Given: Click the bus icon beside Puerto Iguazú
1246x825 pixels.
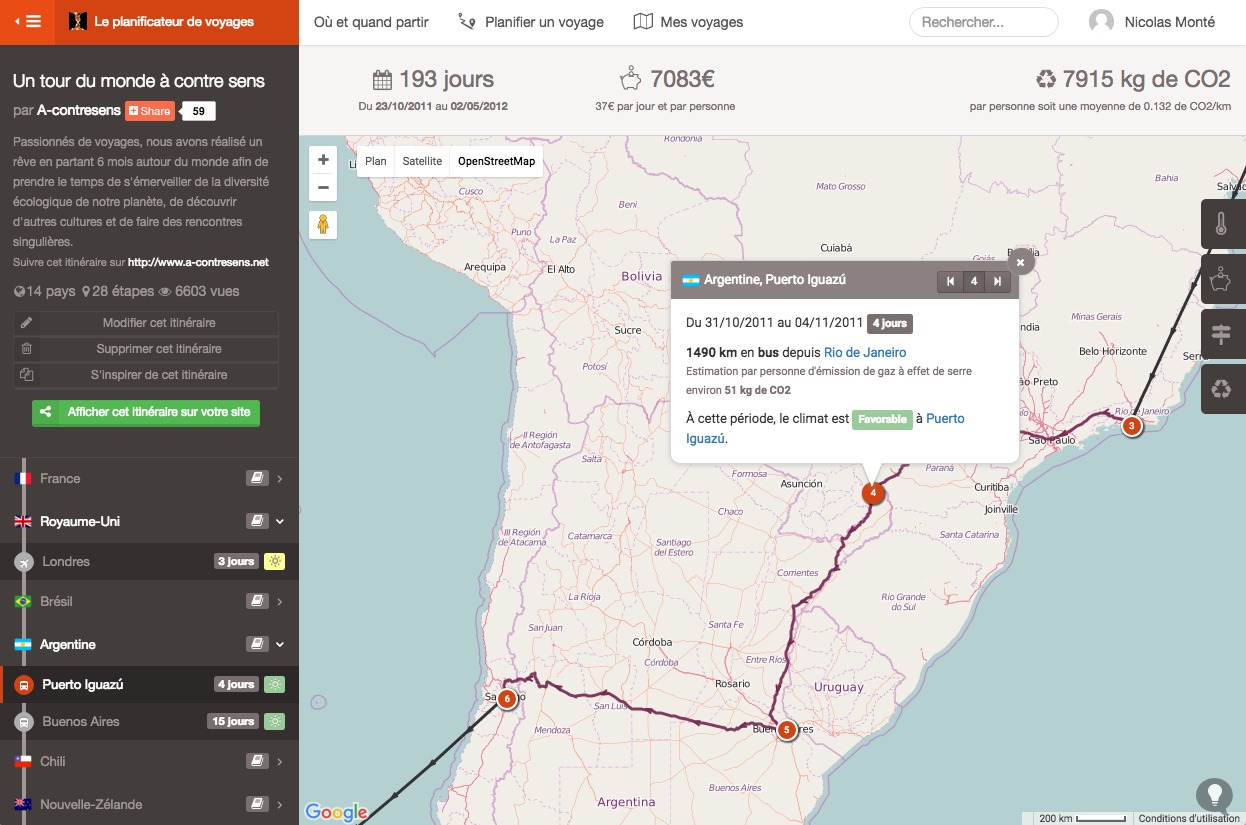Looking at the screenshot, I should click(24, 685).
